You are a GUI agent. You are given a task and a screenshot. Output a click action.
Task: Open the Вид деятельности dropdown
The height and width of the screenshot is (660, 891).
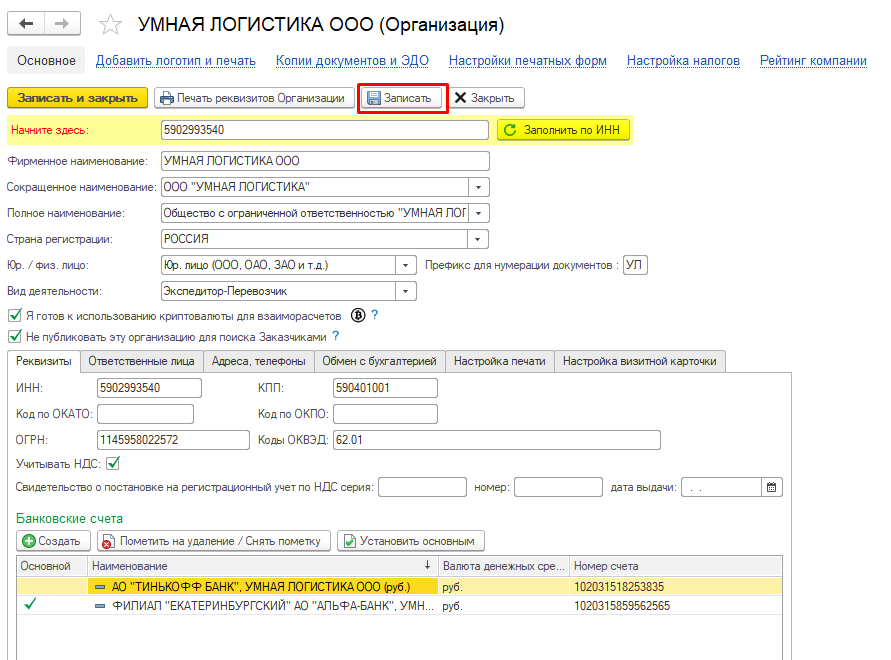[x=406, y=291]
